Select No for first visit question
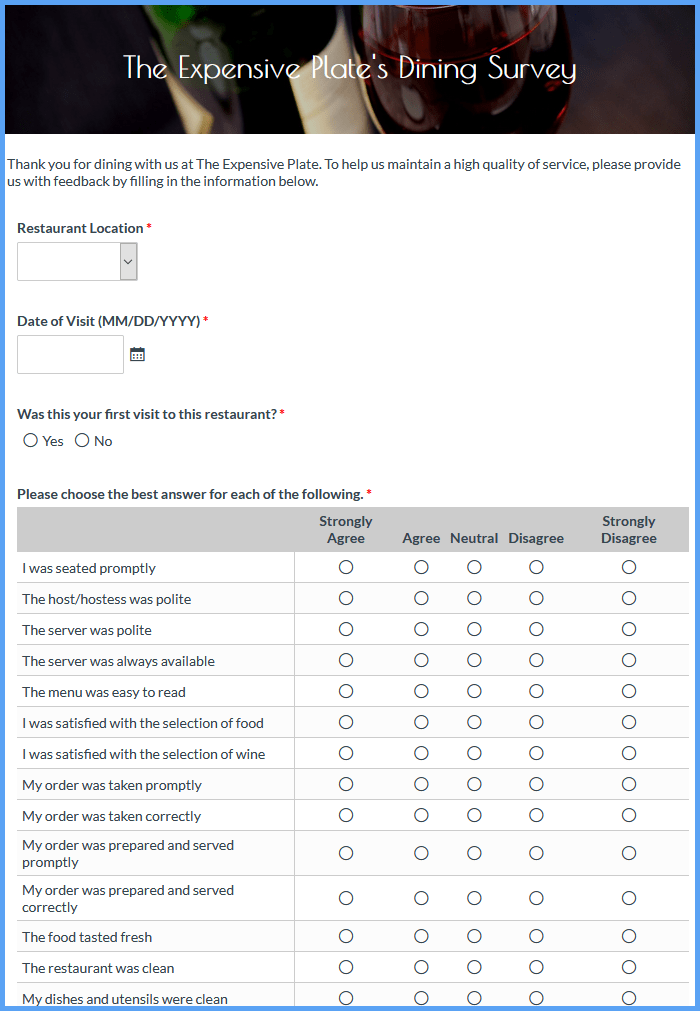 [x=81, y=440]
